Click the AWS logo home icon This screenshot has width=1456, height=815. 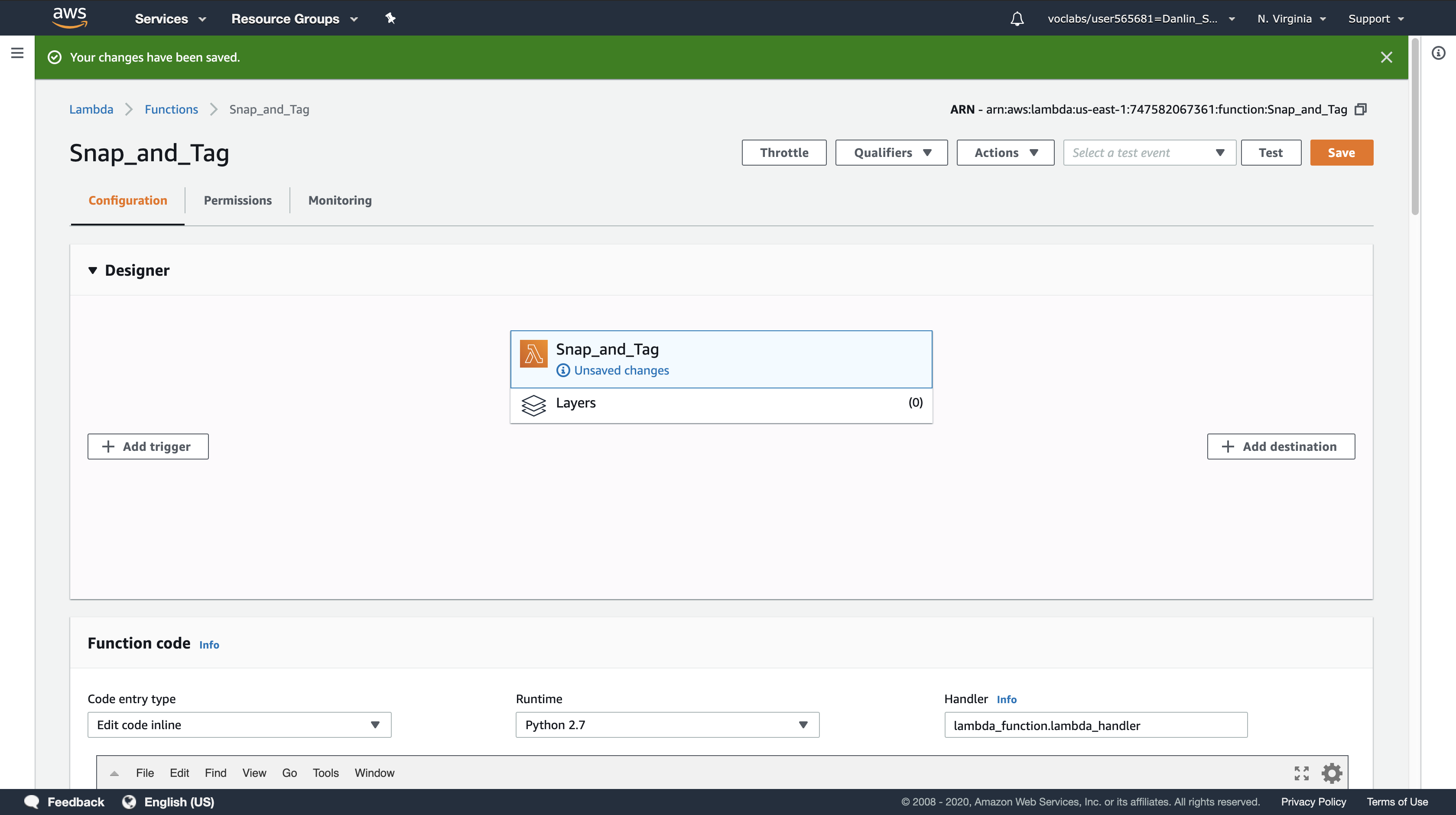69,17
